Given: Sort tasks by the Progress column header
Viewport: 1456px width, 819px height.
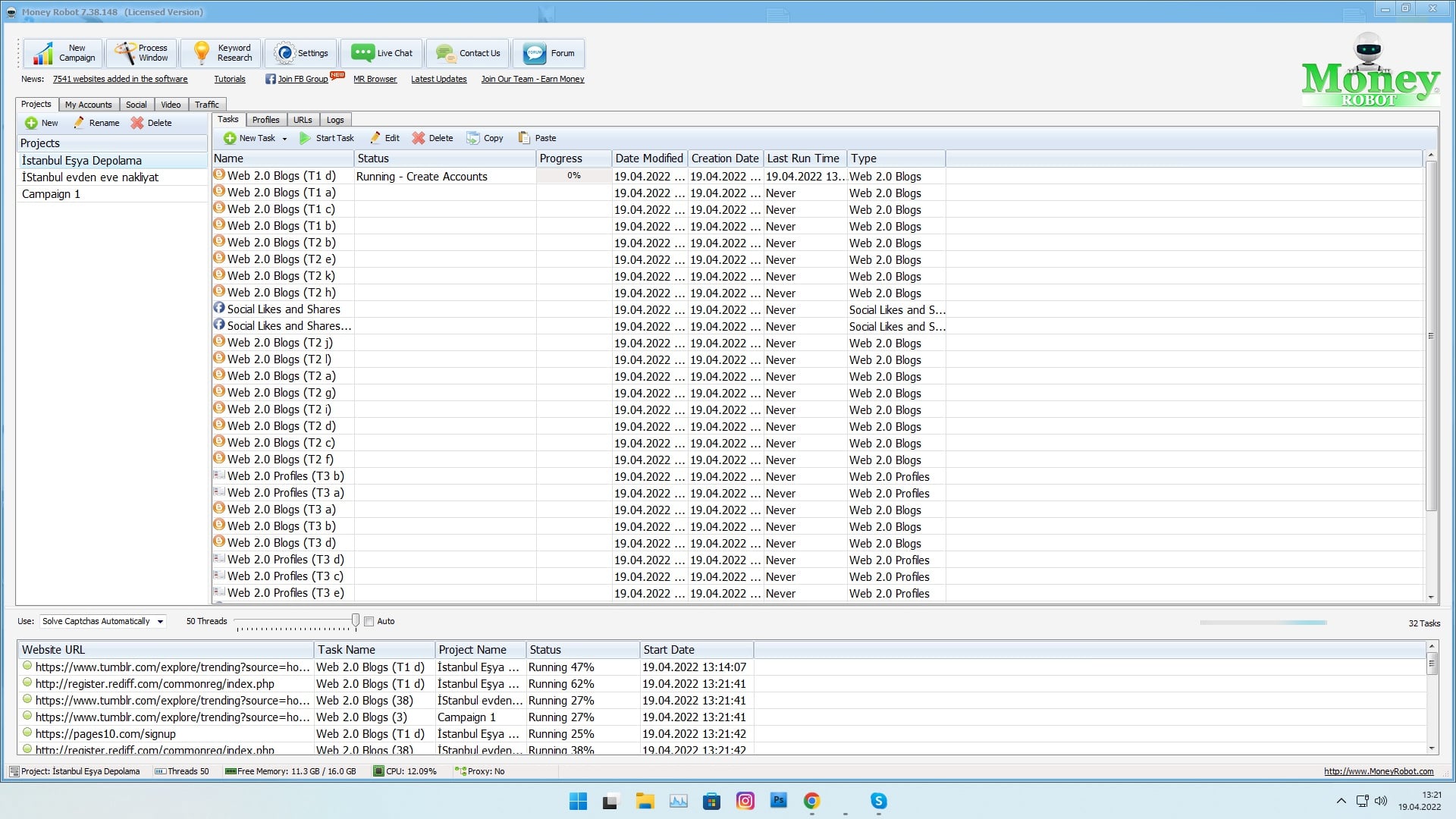Looking at the screenshot, I should 574,158.
